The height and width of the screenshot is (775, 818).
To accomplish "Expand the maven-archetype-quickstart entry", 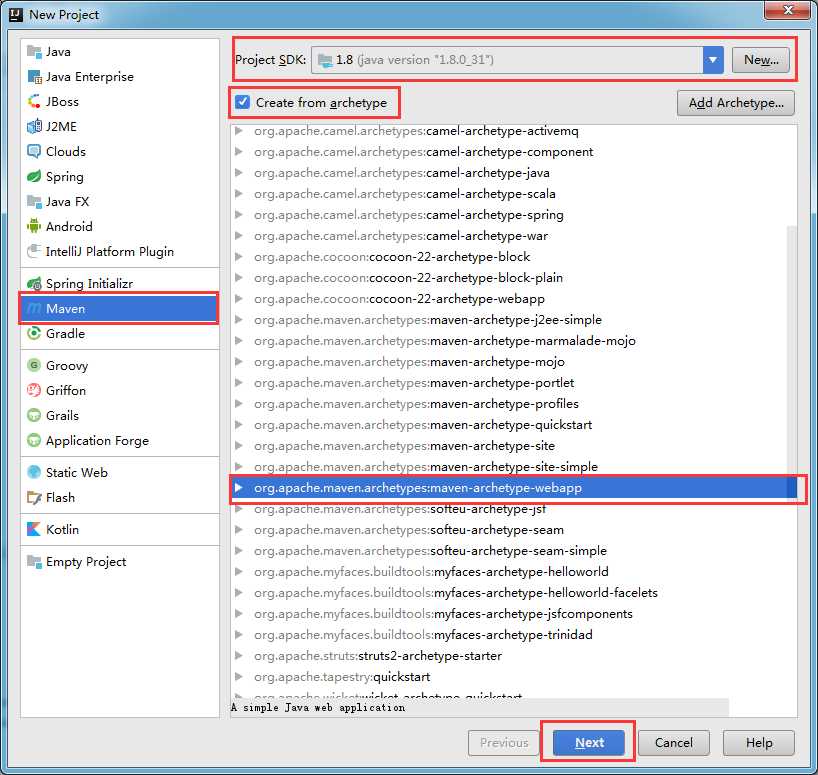I will (239, 425).
